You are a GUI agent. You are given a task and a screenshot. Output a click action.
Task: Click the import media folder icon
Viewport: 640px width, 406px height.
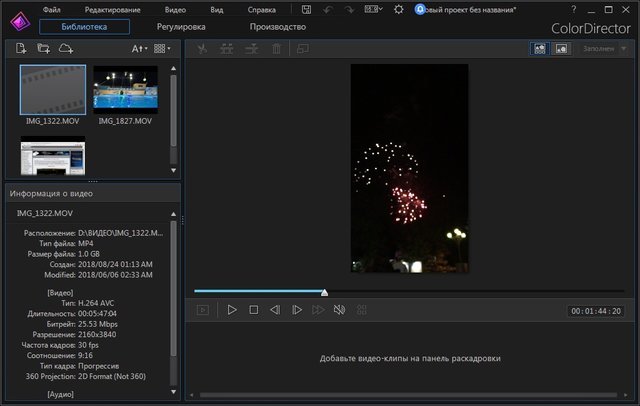tap(43, 48)
